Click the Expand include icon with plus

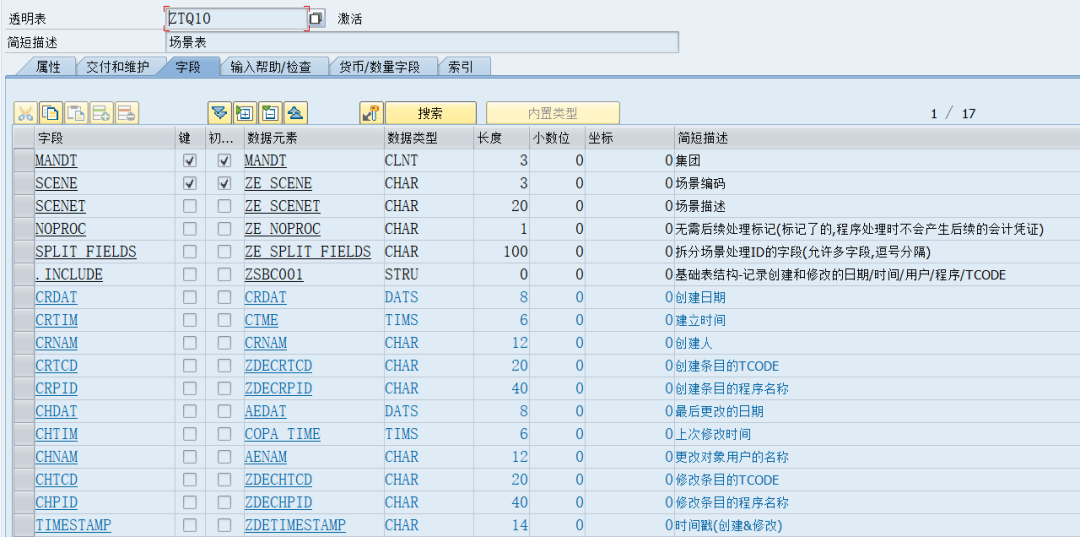click(245, 113)
